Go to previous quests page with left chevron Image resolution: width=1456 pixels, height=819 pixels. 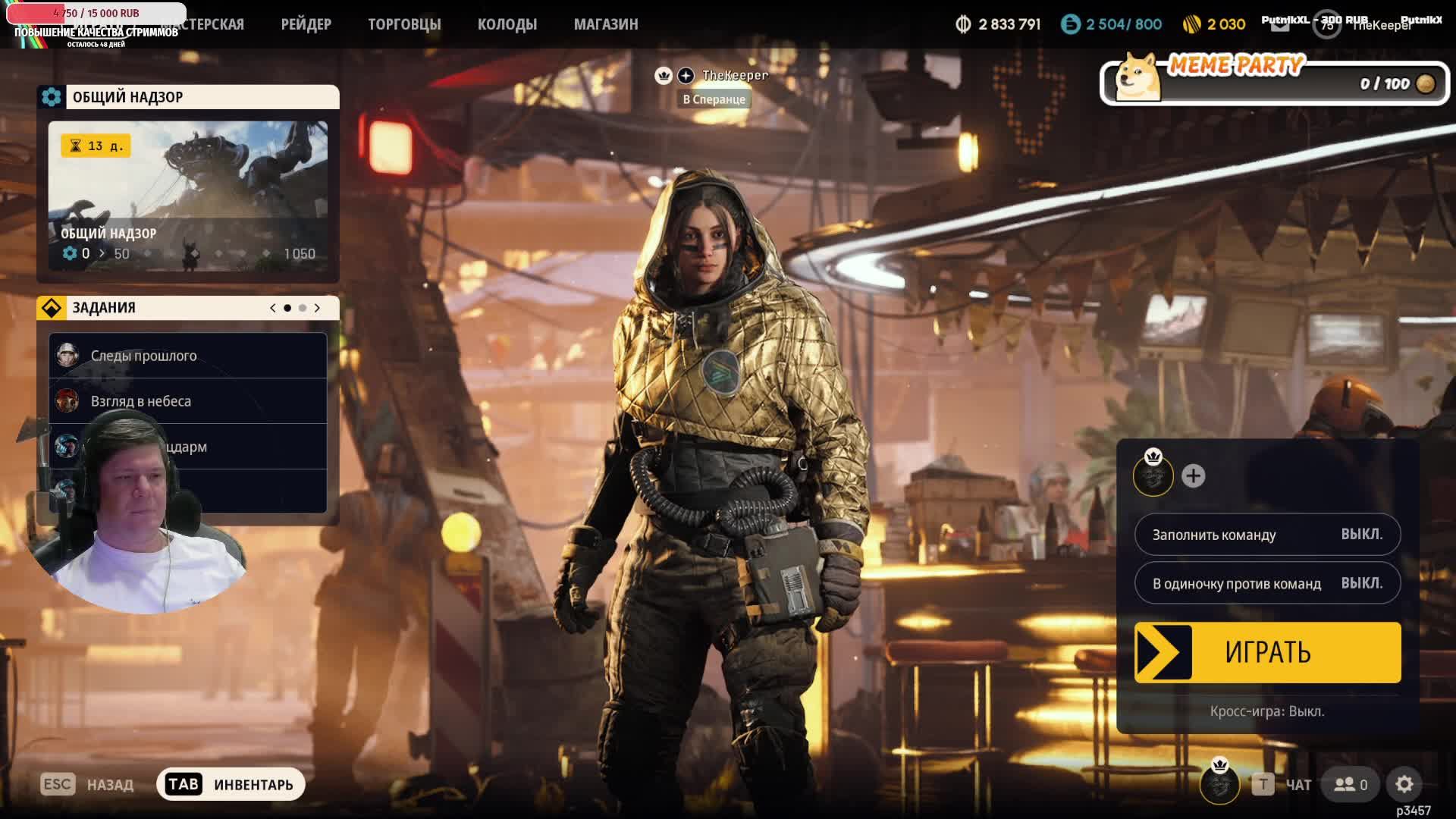[x=273, y=308]
